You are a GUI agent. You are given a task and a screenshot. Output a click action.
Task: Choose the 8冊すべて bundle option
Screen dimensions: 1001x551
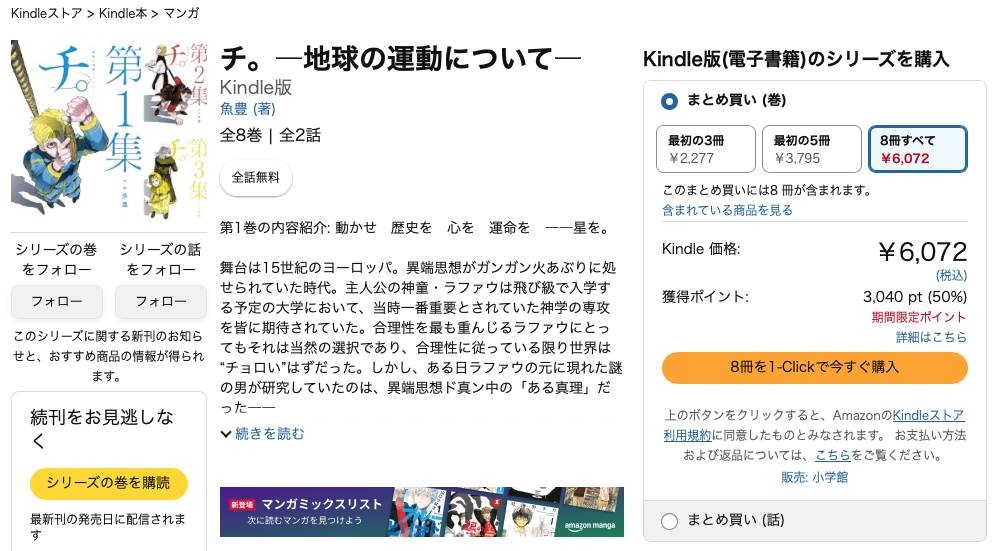click(917, 149)
